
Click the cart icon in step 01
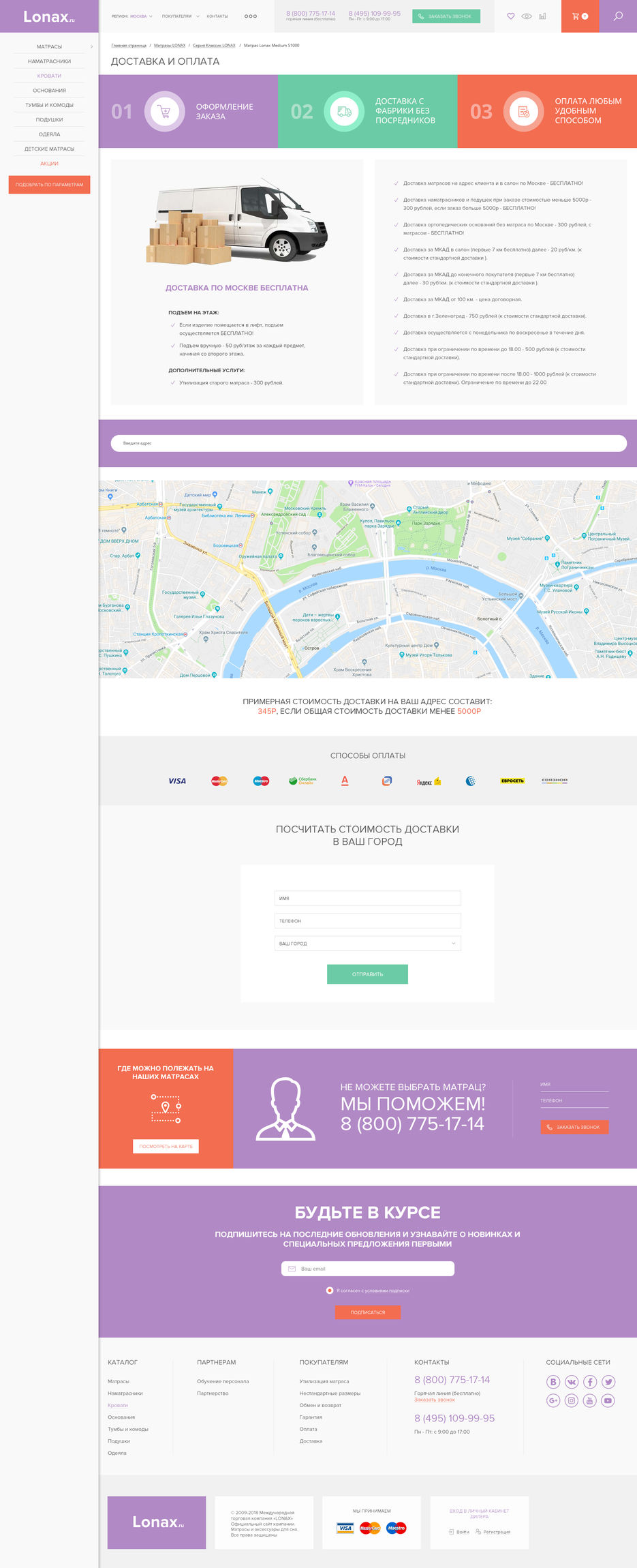(x=164, y=111)
